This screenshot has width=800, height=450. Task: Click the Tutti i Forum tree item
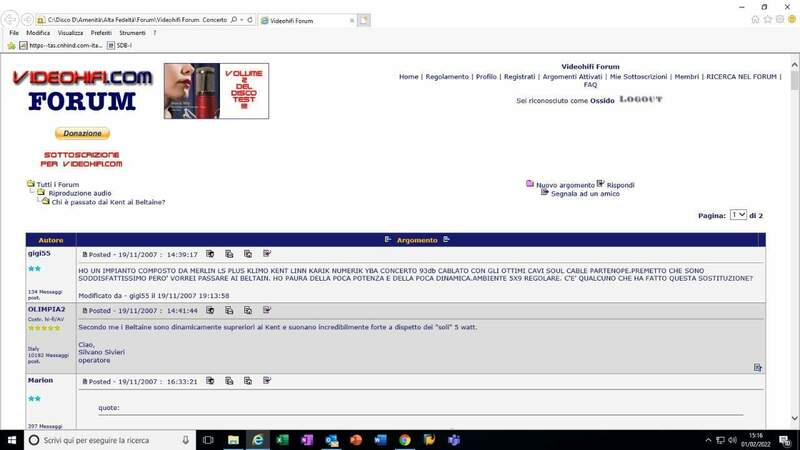pyautogui.click(x=57, y=185)
